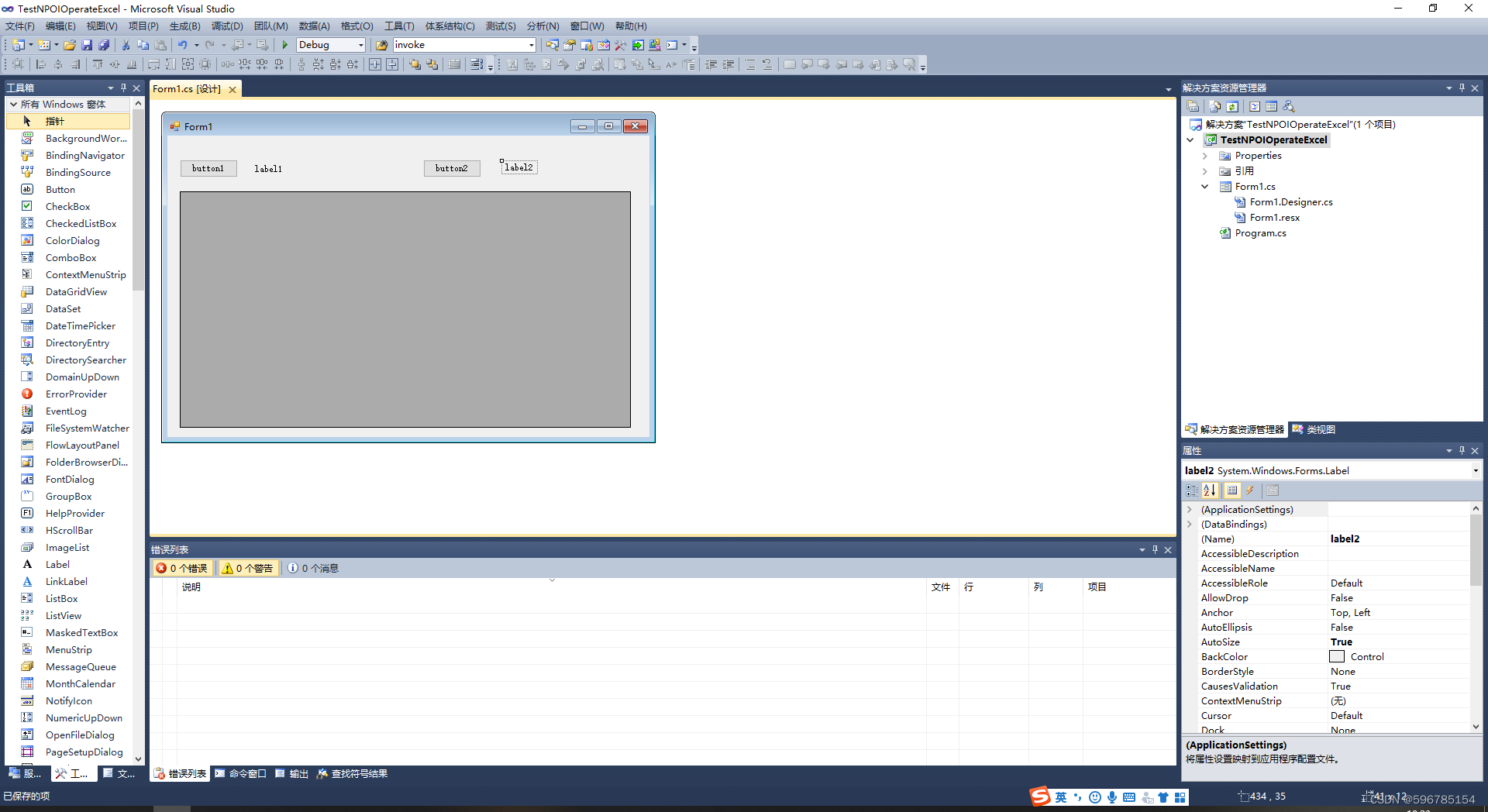1488x812 pixels.
Task: Toggle the 0 messages filter
Action: coord(314,568)
